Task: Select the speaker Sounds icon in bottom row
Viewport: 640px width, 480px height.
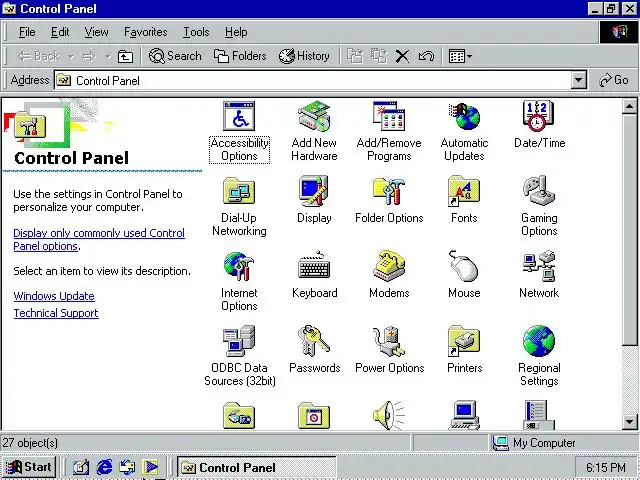Action: [x=389, y=415]
